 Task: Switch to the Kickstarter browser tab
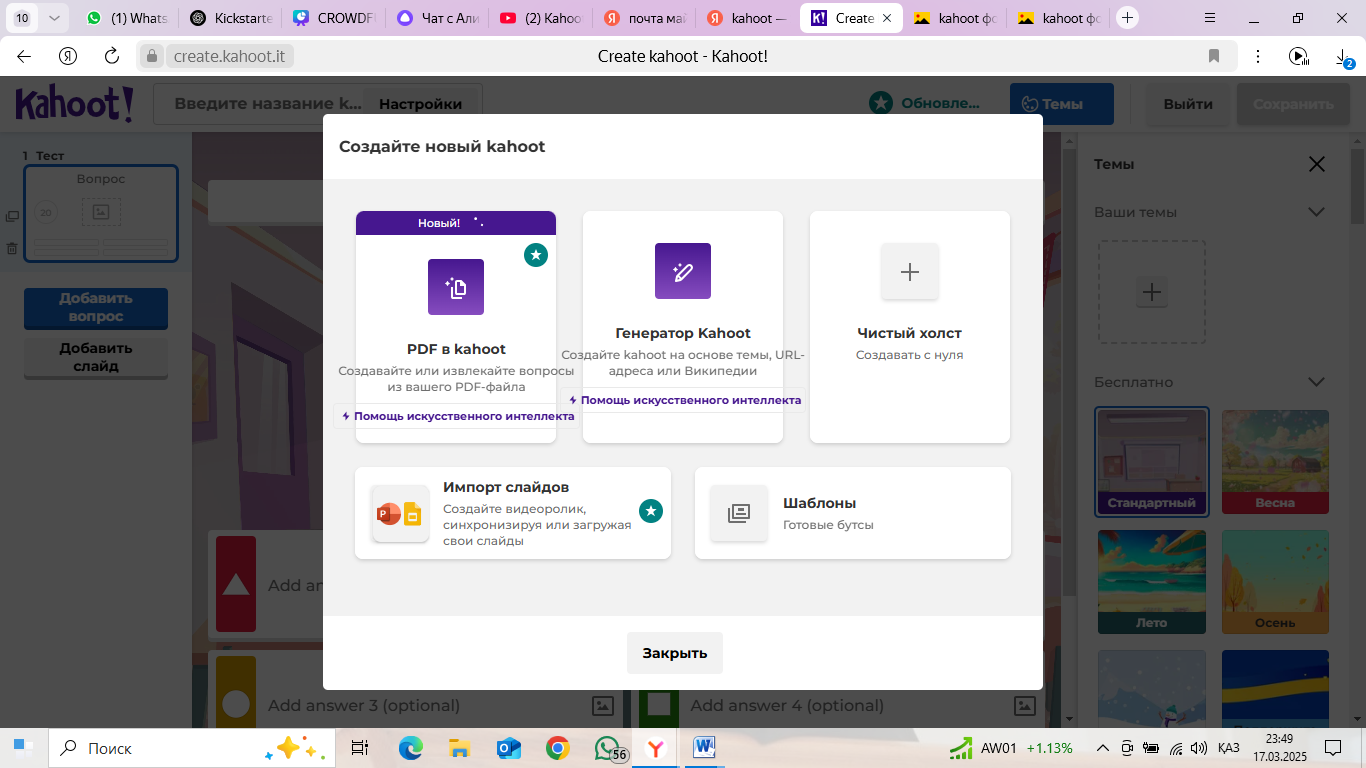point(231,18)
